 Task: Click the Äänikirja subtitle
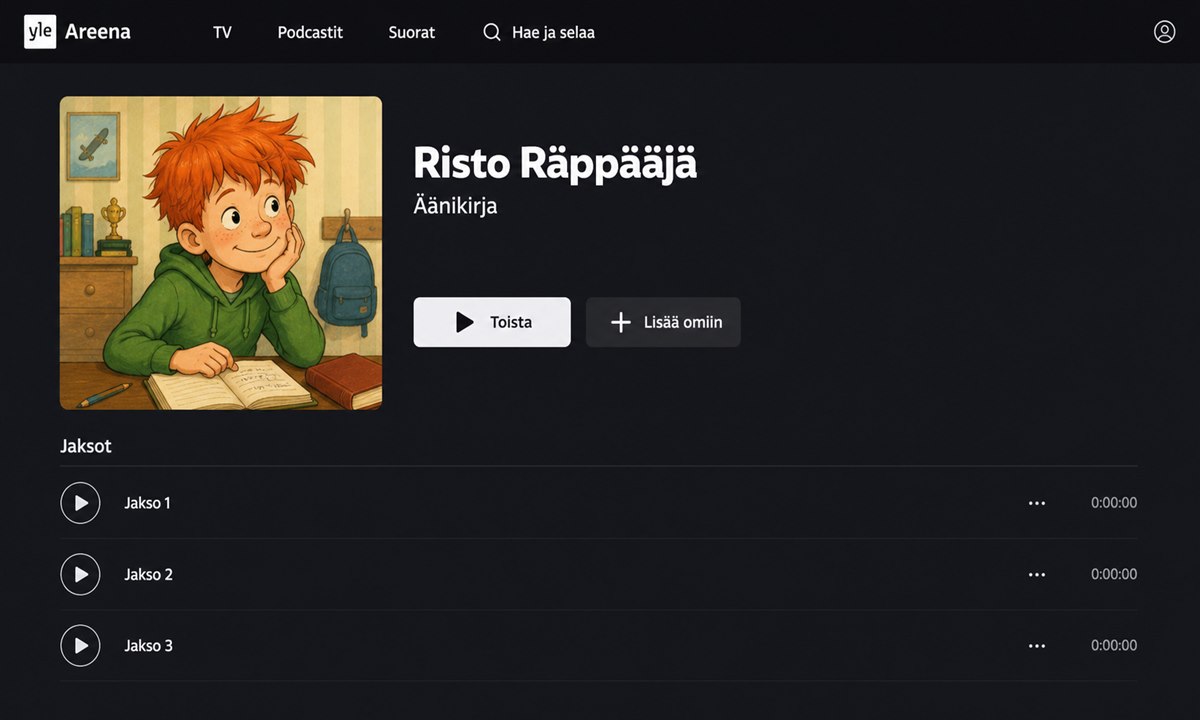coord(455,206)
